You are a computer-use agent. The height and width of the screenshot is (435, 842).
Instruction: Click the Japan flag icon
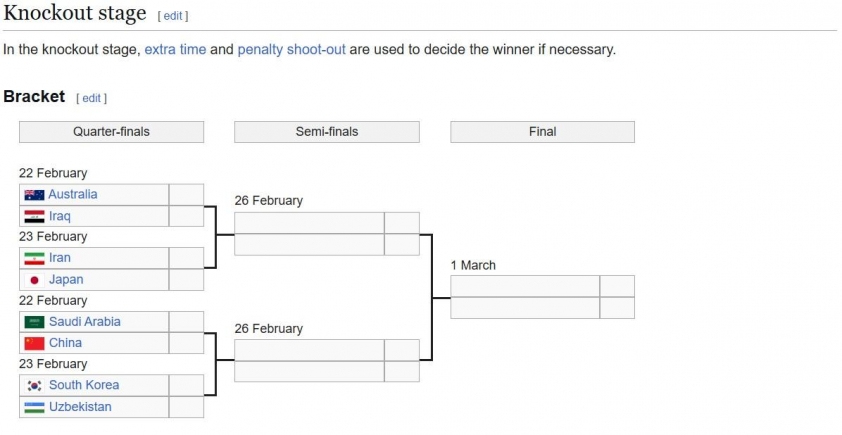pos(34,280)
